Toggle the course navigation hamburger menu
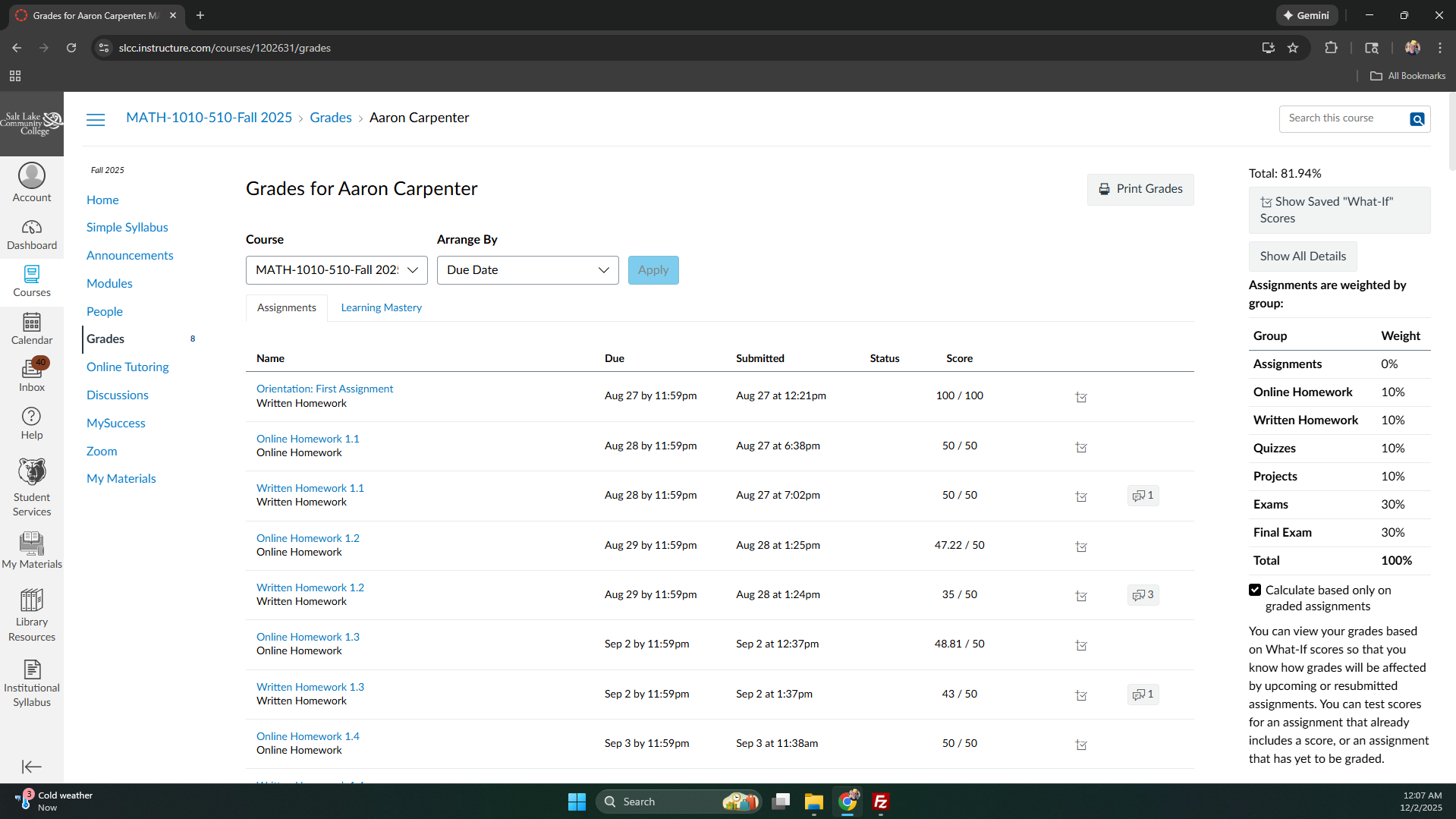This screenshot has width=1456, height=819. 96,119
